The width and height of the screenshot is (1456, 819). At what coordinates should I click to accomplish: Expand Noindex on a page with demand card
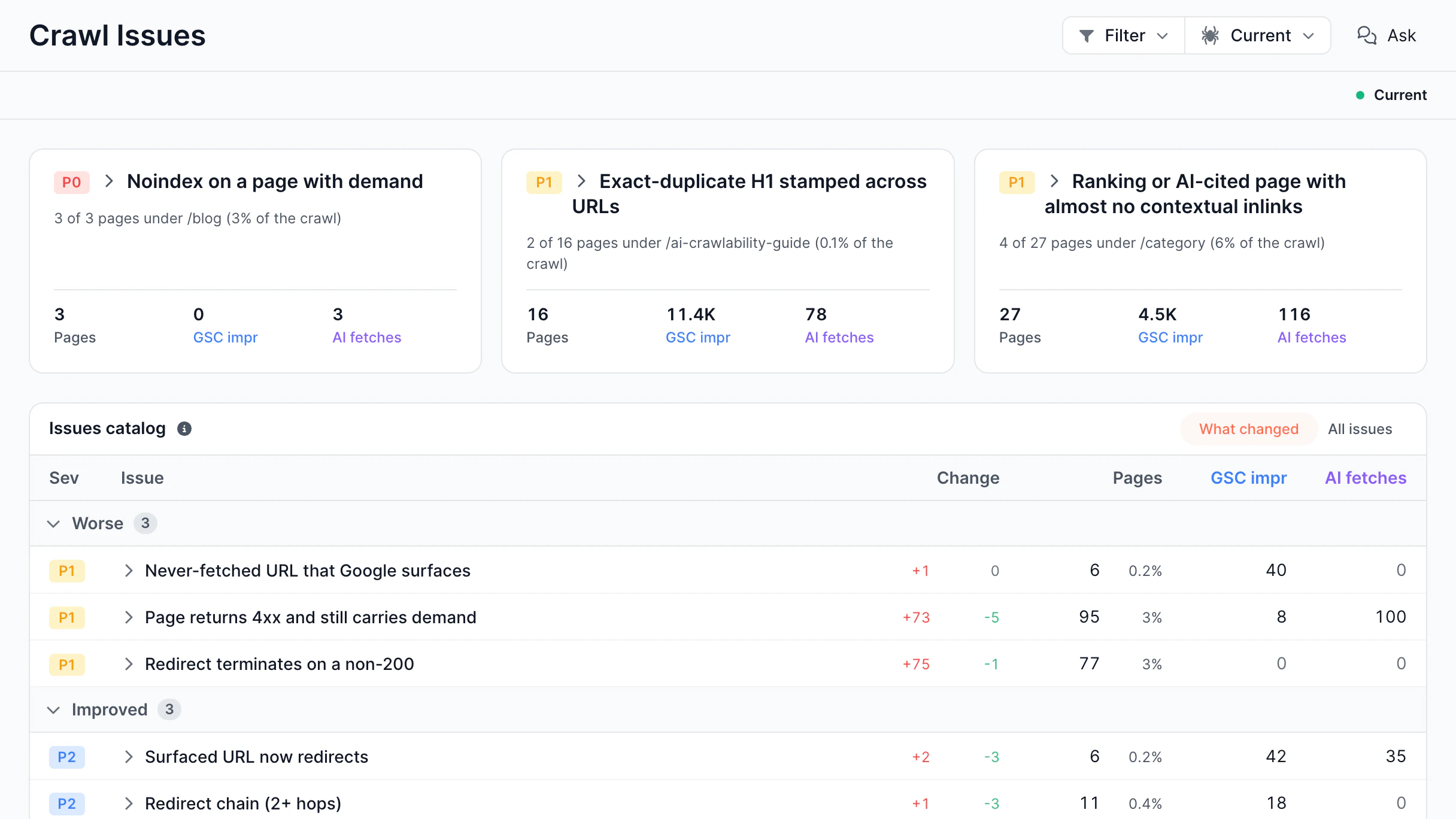[x=109, y=181]
